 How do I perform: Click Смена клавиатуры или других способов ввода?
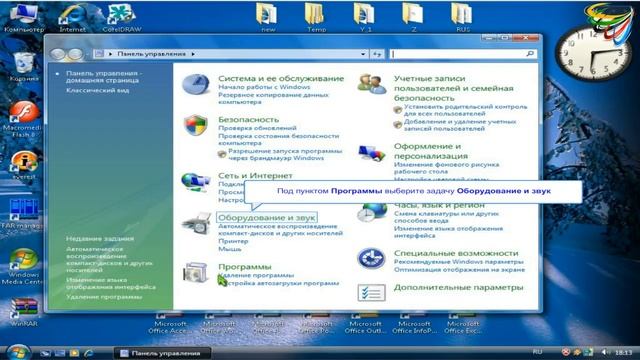pos(446,217)
